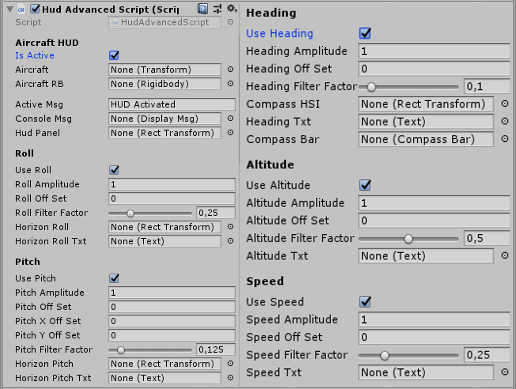
Task: Open object picker for Compass Bar
Action: [505, 139]
